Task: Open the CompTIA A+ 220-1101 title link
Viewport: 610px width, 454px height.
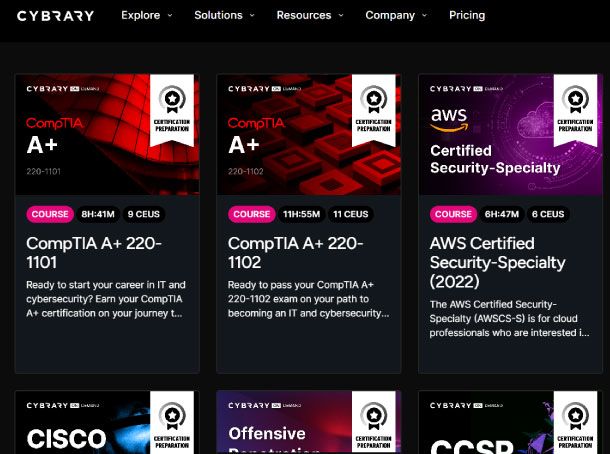Action: click(94, 253)
